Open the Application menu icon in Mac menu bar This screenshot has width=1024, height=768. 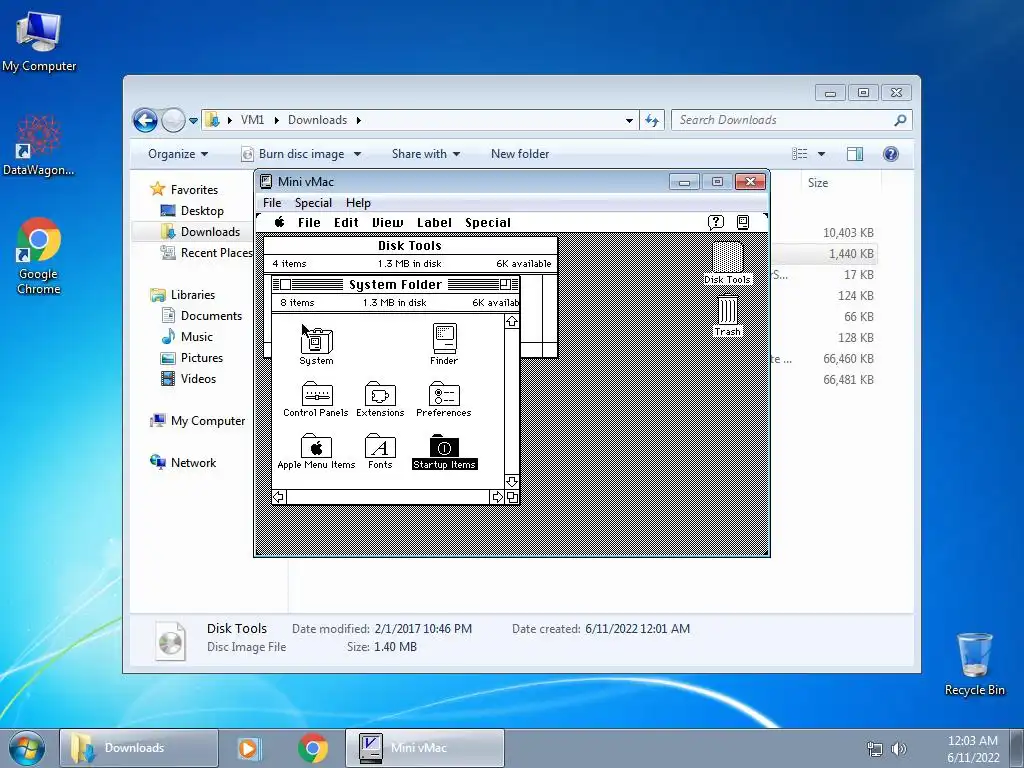pos(743,222)
